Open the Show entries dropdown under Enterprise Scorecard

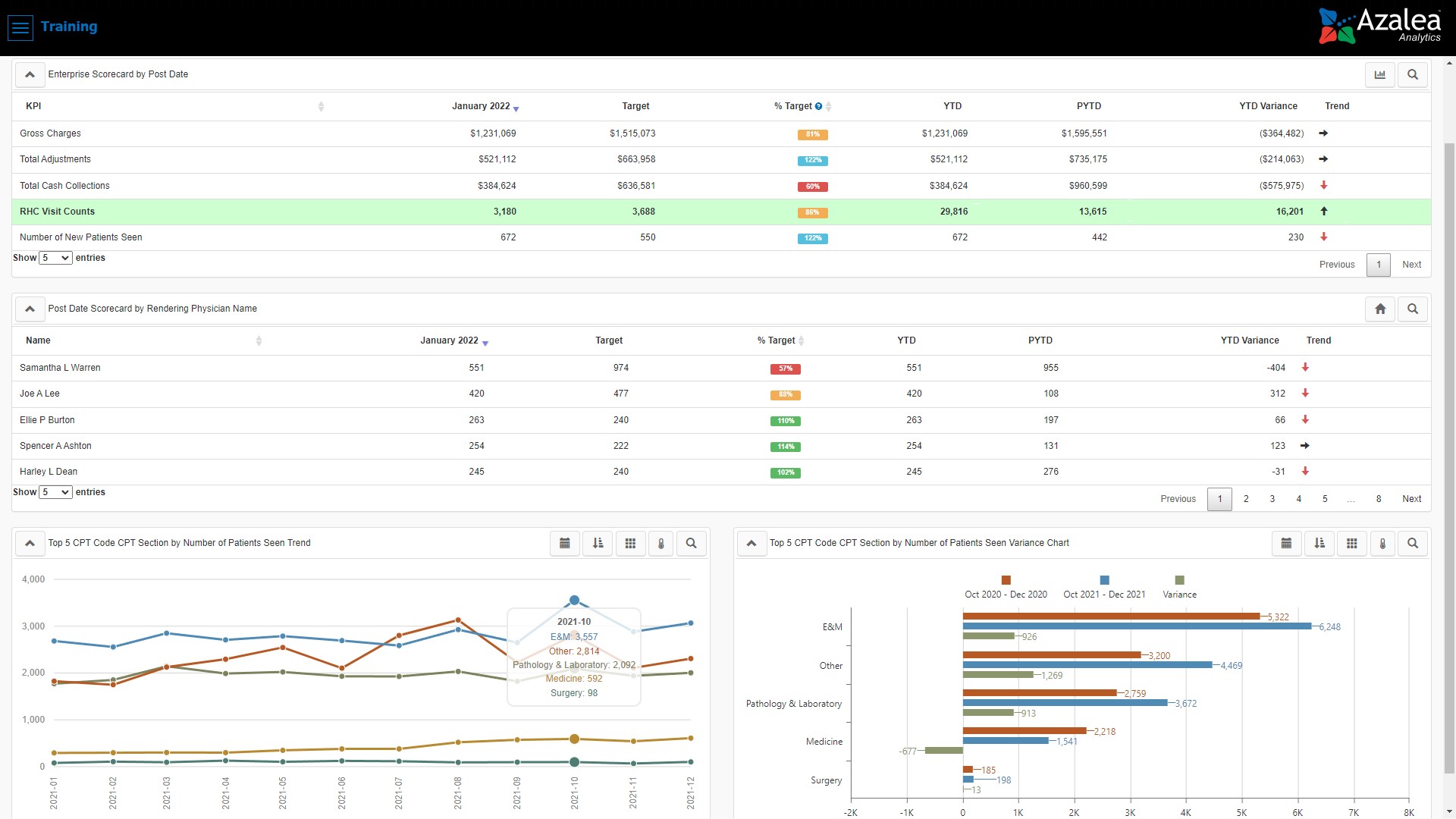point(55,258)
